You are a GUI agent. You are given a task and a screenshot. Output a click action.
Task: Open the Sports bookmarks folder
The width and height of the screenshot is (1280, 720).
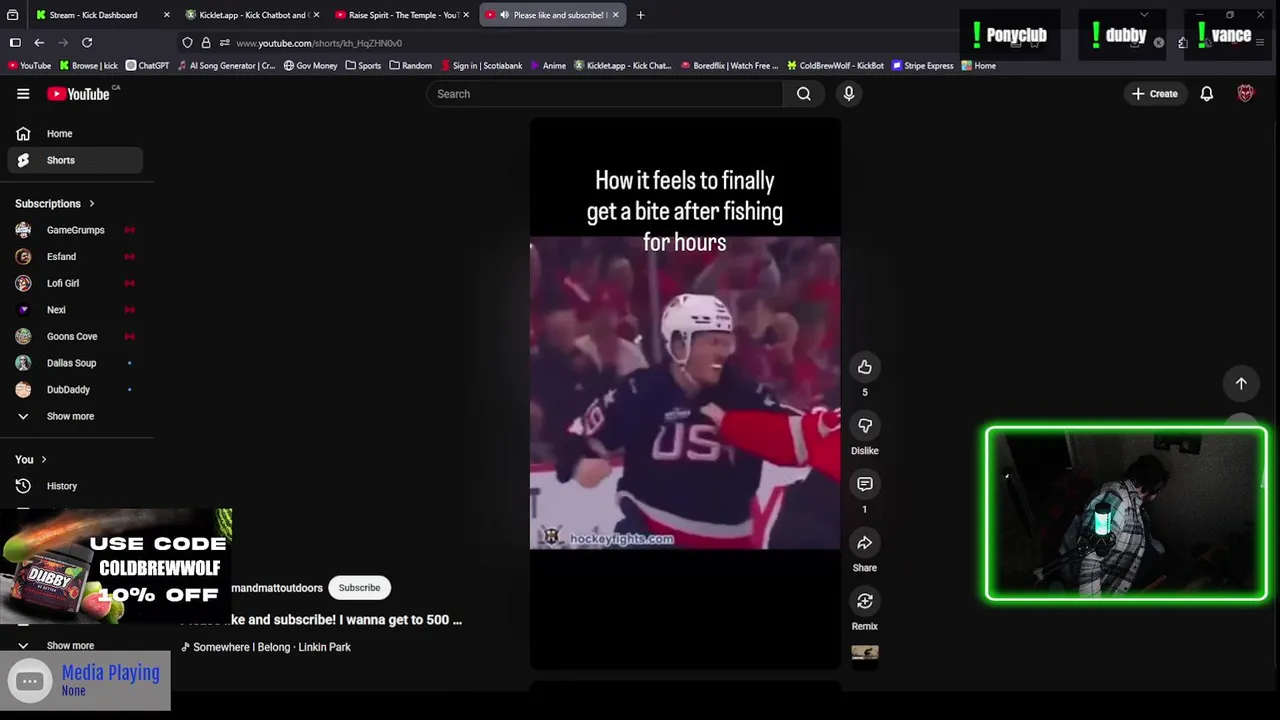point(363,66)
